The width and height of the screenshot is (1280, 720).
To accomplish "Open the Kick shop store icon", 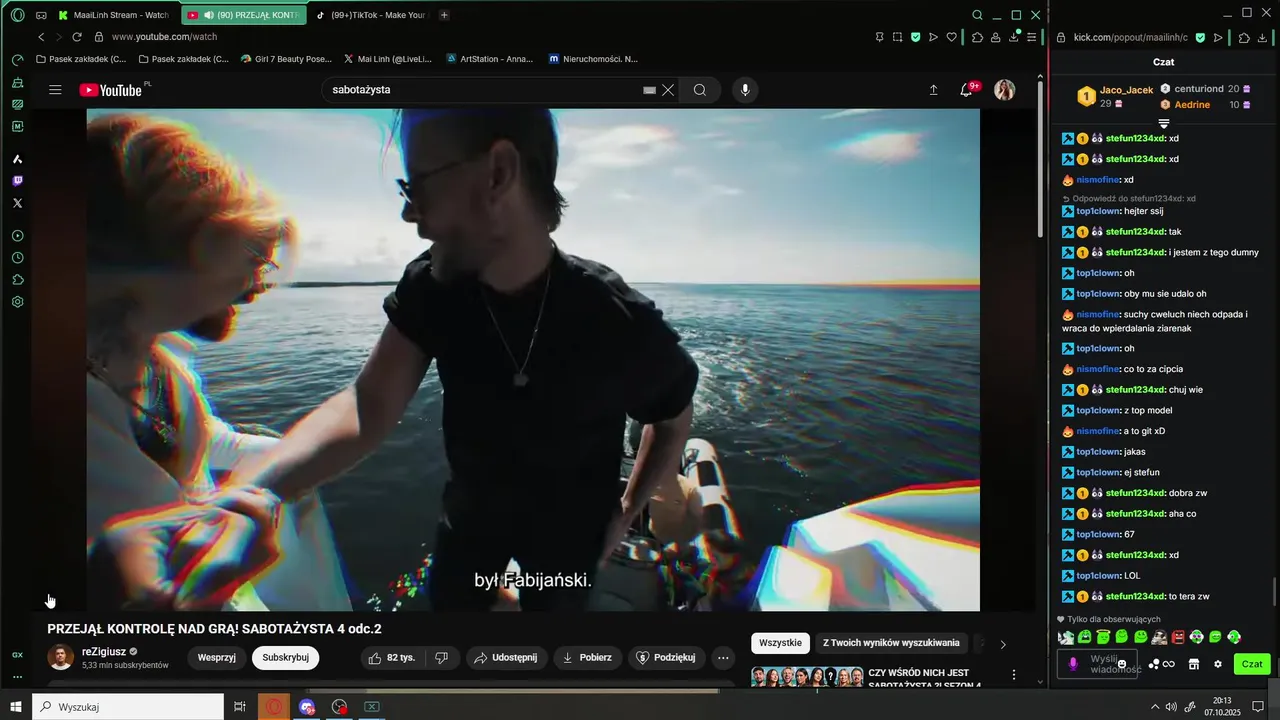I will coord(1193,664).
